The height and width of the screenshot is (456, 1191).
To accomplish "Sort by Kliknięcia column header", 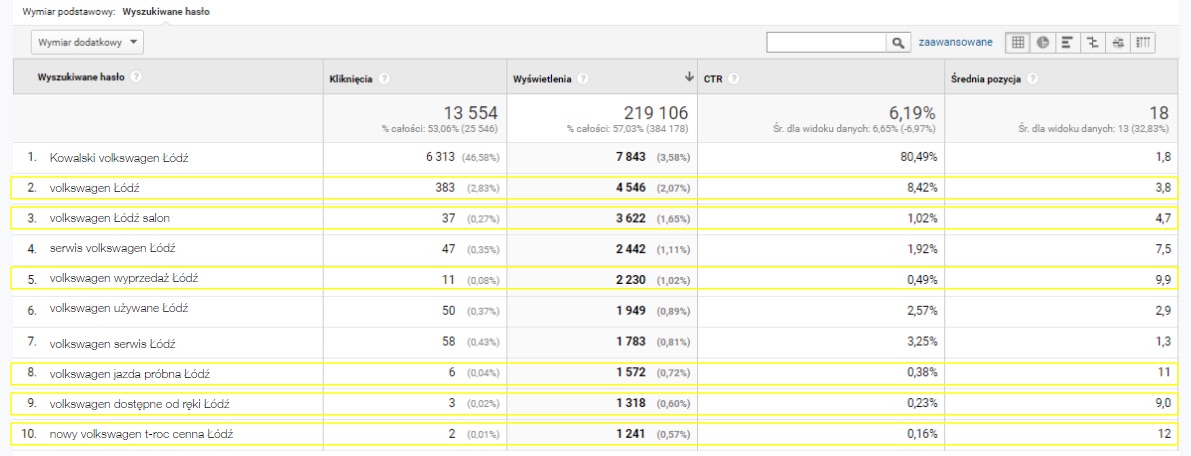I will click(x=352, y=79).
